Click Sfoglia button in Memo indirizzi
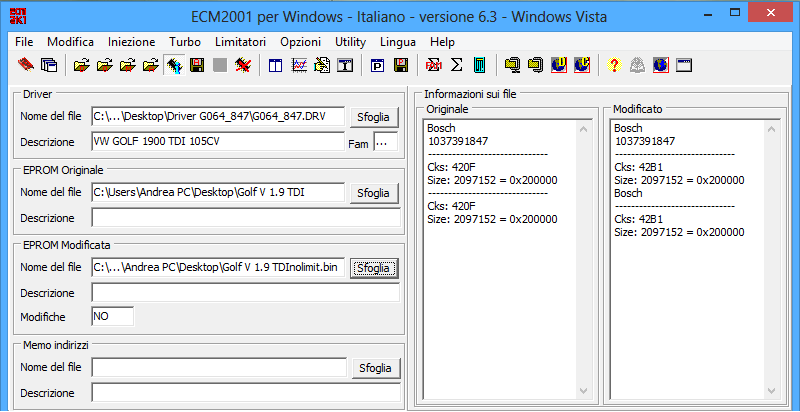Image resolution: width=800 pixels, height=412 pixels. coord(376,368)
